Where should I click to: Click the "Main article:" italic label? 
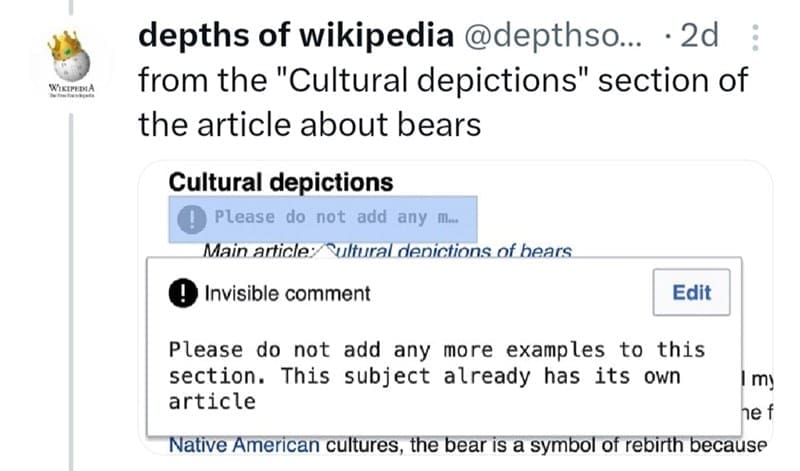[261, 251]
